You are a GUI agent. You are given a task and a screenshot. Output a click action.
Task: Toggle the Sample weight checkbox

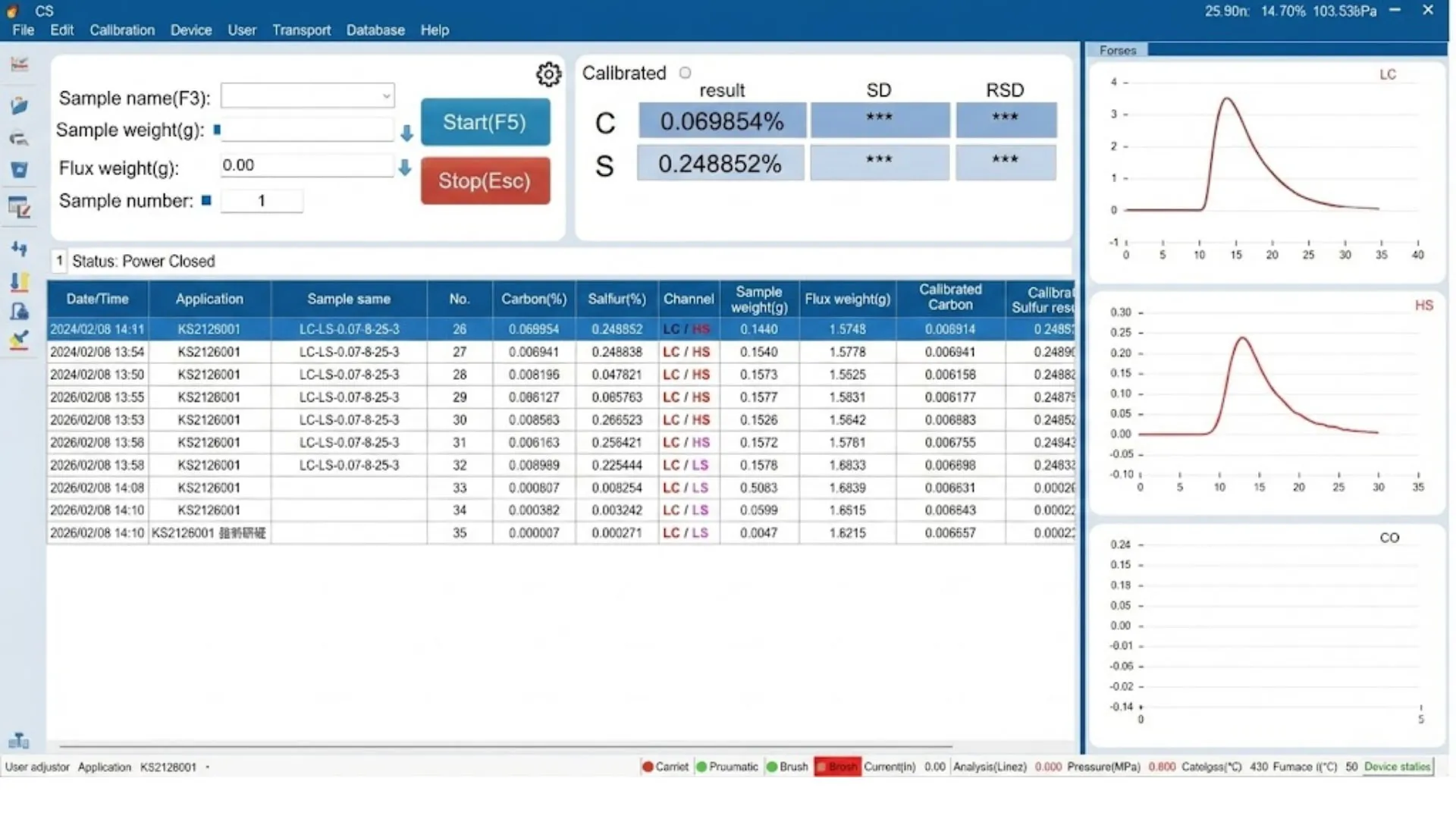[x=218, y=130]
